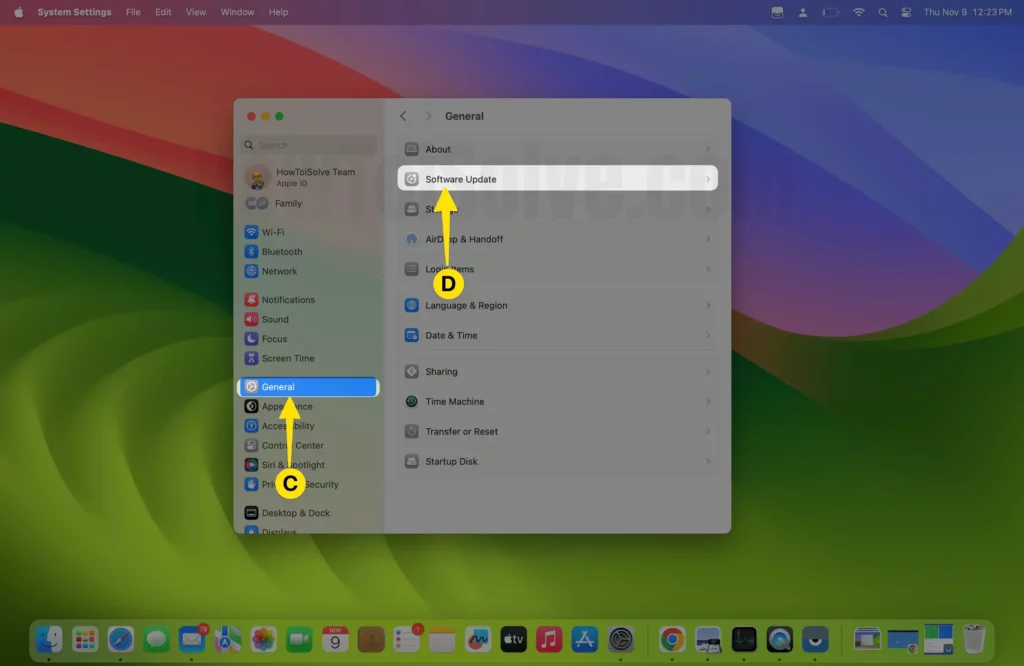Click the Language & Region globe icon
Screen dimensions: 1024x666
click(412, 306)
